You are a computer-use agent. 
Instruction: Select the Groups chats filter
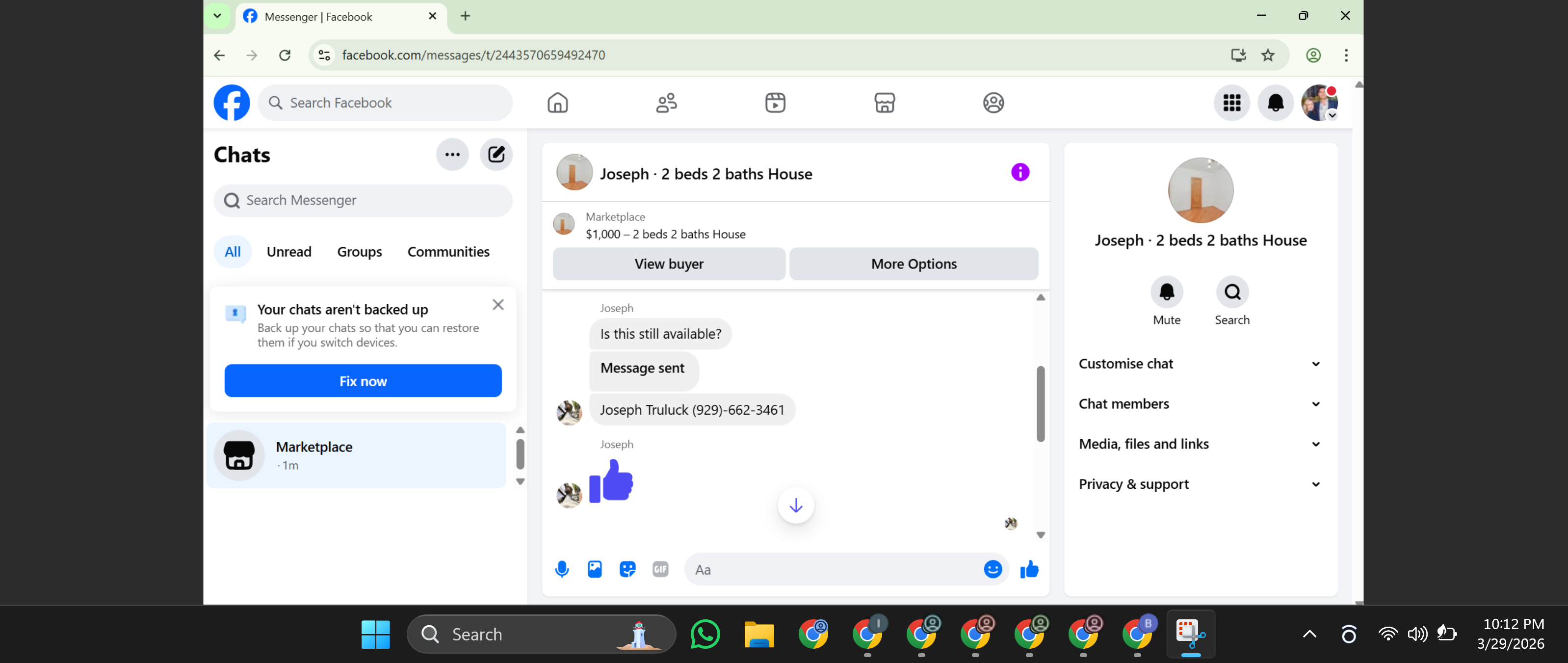(360, 251)
